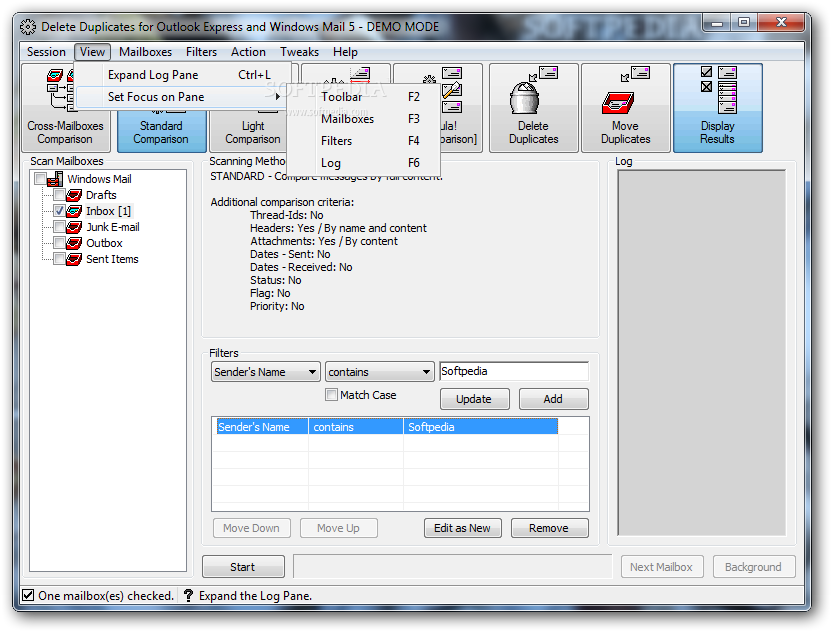Check the Drafts mailbox checkbox
This screenshot has height=632, width=832.
(x=59, y=195)
